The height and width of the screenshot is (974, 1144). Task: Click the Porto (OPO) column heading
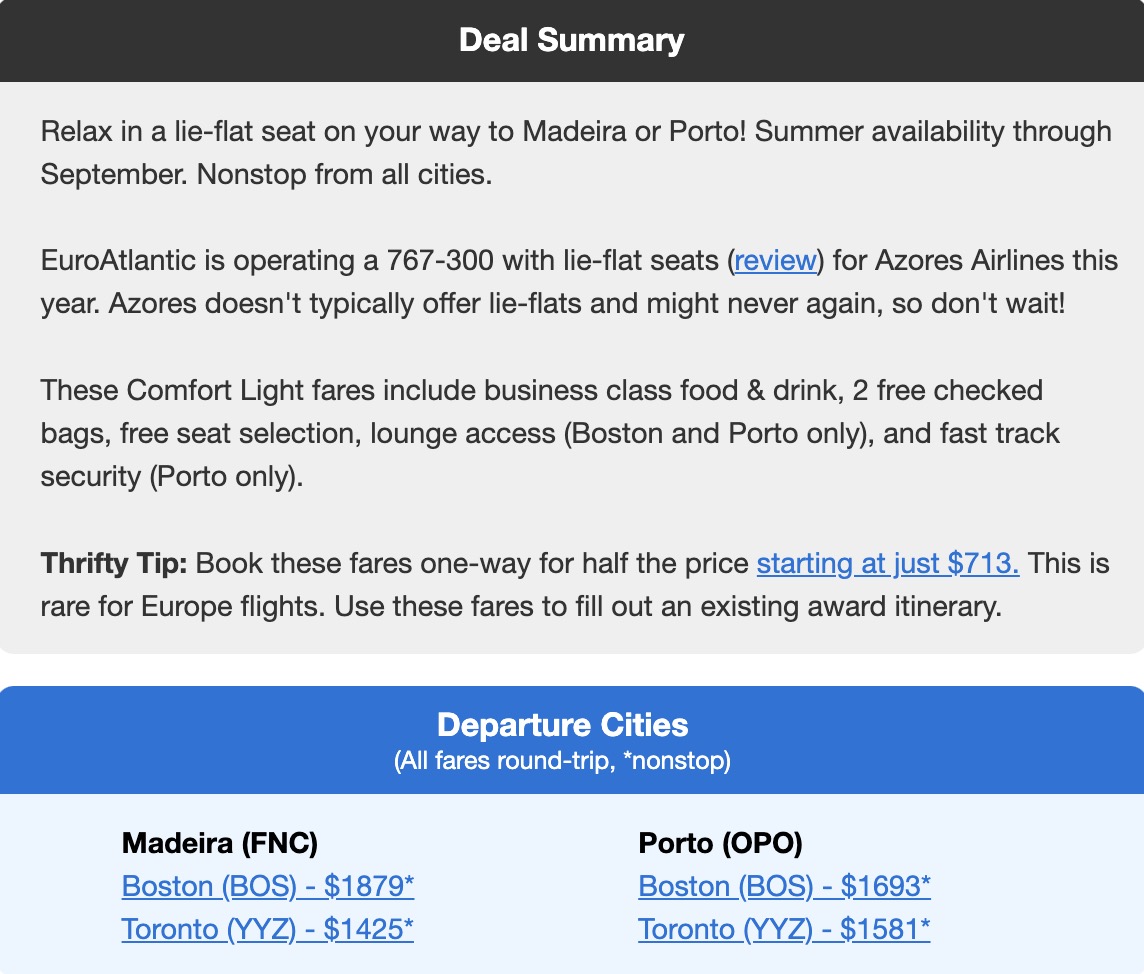pyautogui.click(x=722, y=843)
